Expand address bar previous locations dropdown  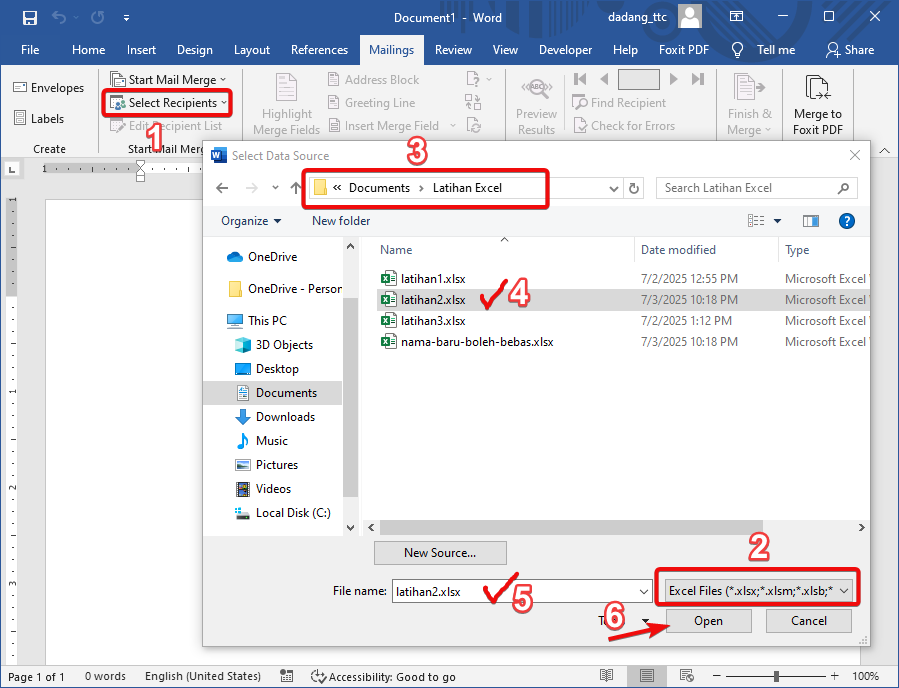point(613,189)
